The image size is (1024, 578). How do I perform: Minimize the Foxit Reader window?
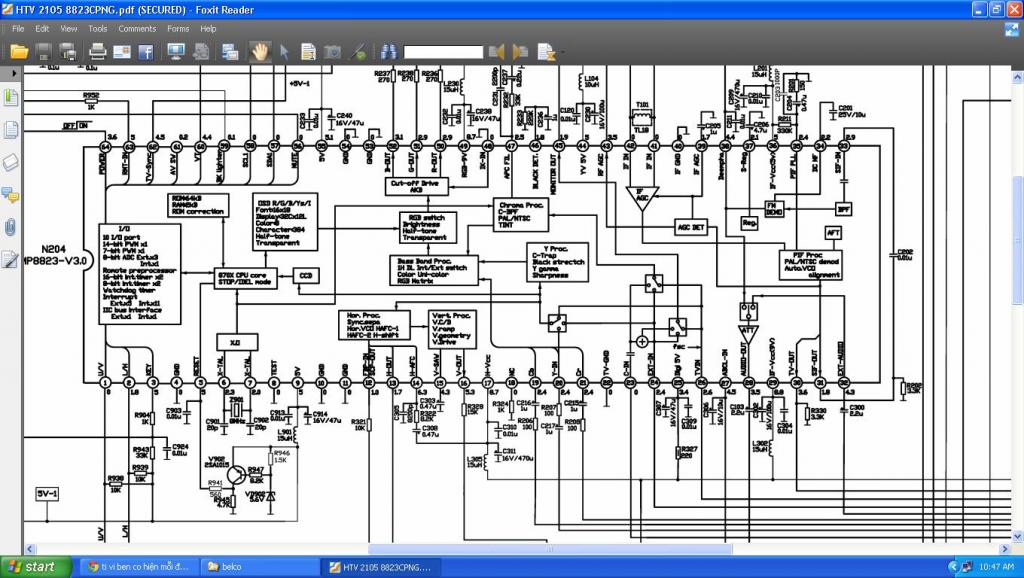click(x=979, y=9)
